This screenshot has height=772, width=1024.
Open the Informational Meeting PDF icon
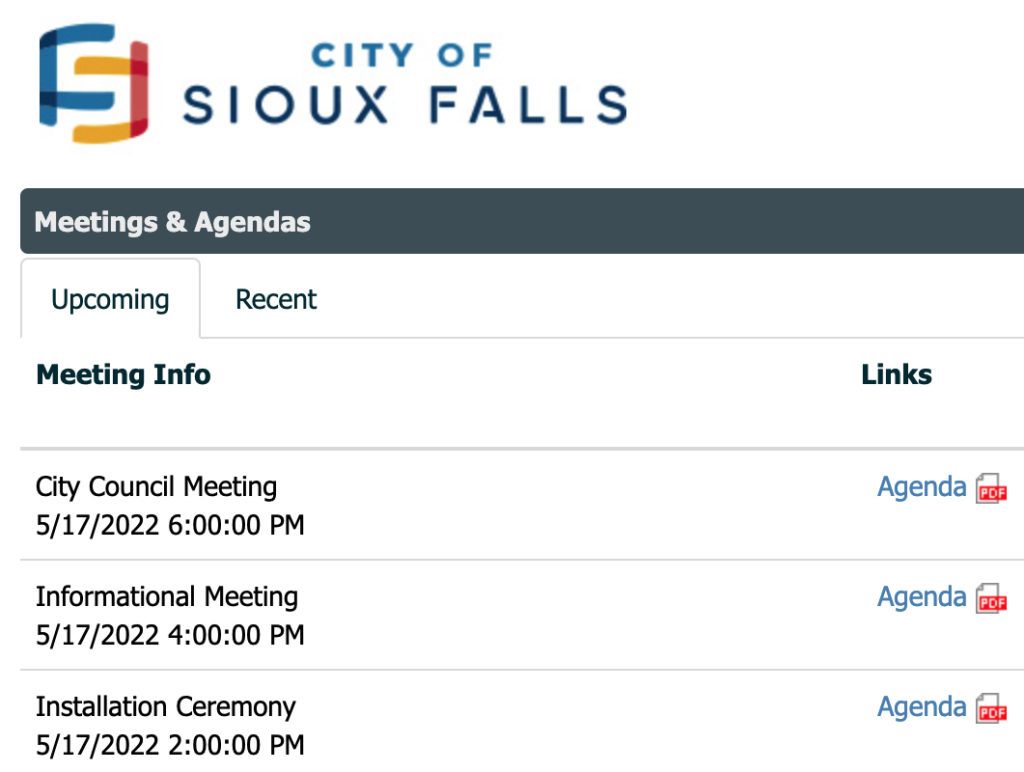991,598
